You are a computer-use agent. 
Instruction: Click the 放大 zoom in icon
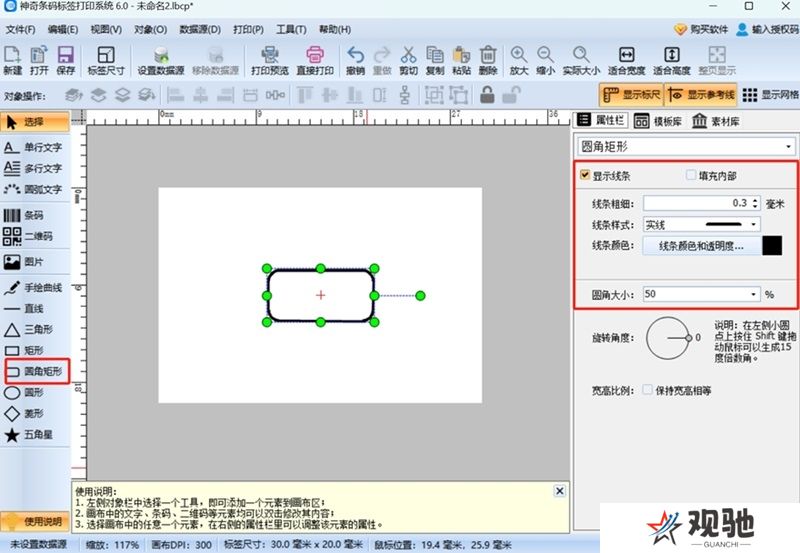pos(519,60)
